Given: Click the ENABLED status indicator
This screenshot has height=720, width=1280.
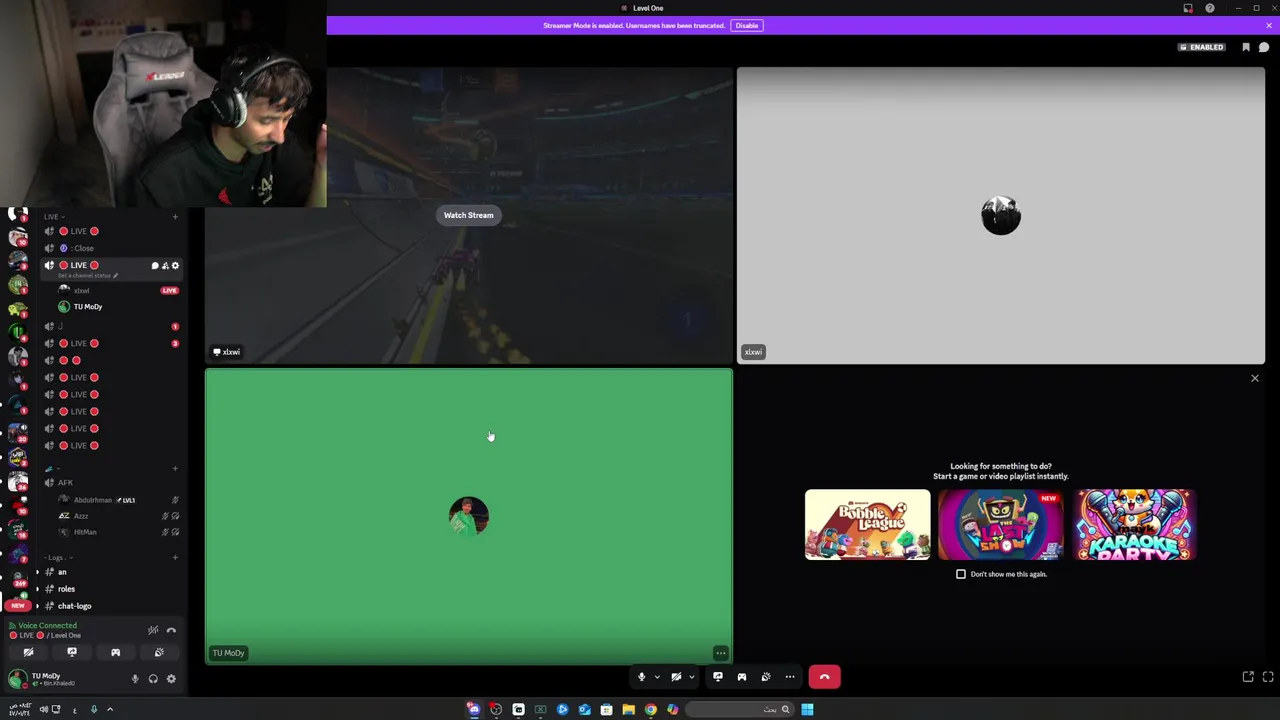Looking at the screenshot, I should [1201, 47].
